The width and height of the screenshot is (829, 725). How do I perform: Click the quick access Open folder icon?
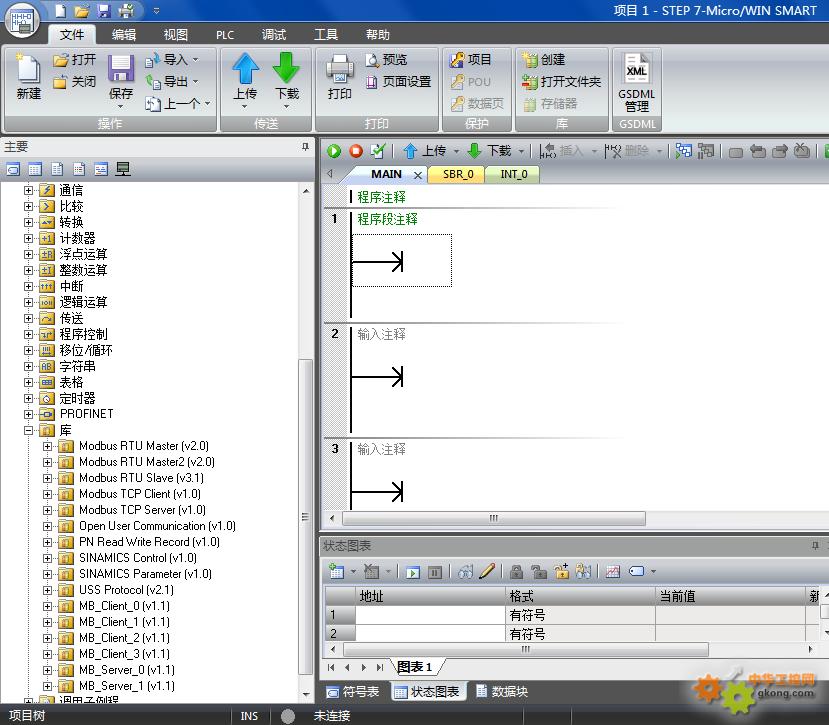[81, 11]
